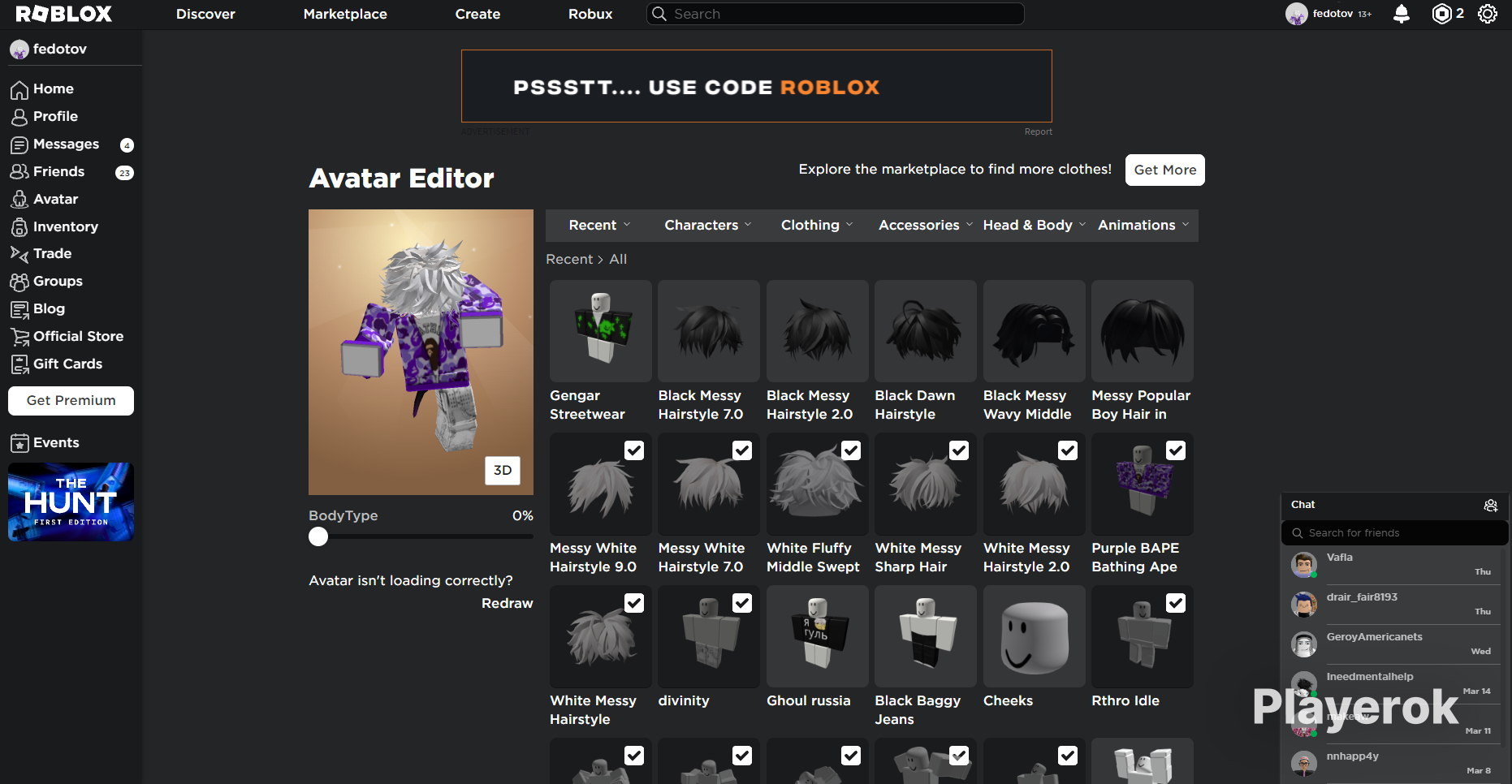The image size is (1512, 784).
Task: Click the Groups sidebar icon
Action: click(x=19, y=282)
